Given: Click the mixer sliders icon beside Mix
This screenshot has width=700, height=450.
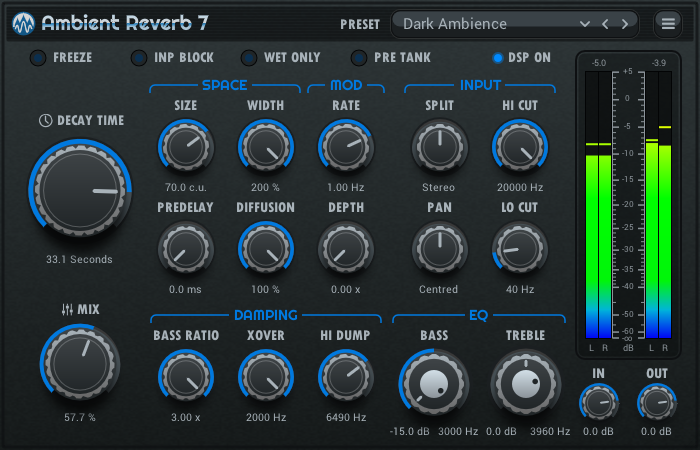Looking at the screenshot, I should 67,309.
